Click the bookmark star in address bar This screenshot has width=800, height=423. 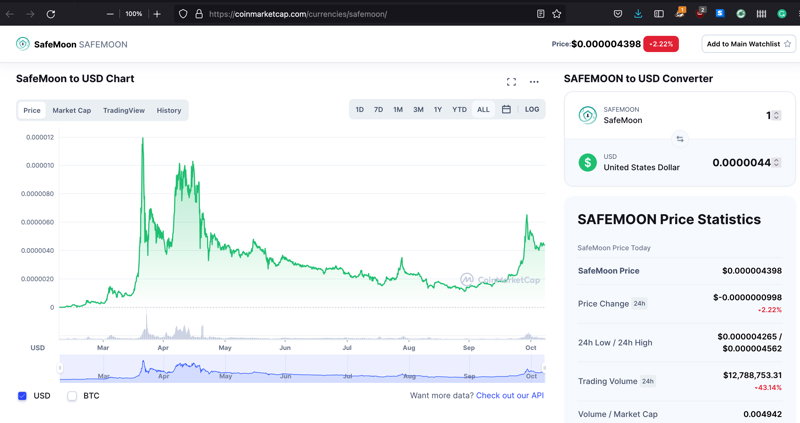[557, 14]
